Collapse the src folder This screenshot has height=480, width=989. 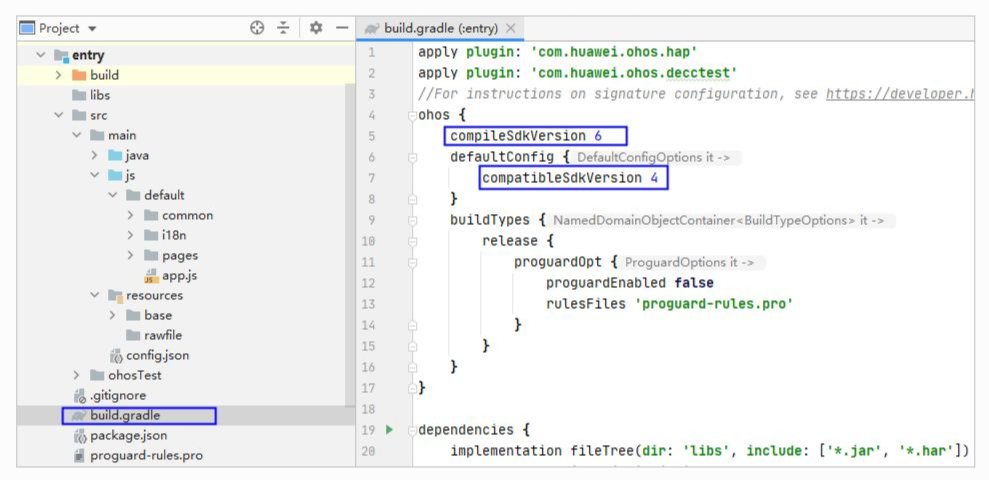(59, 115)
